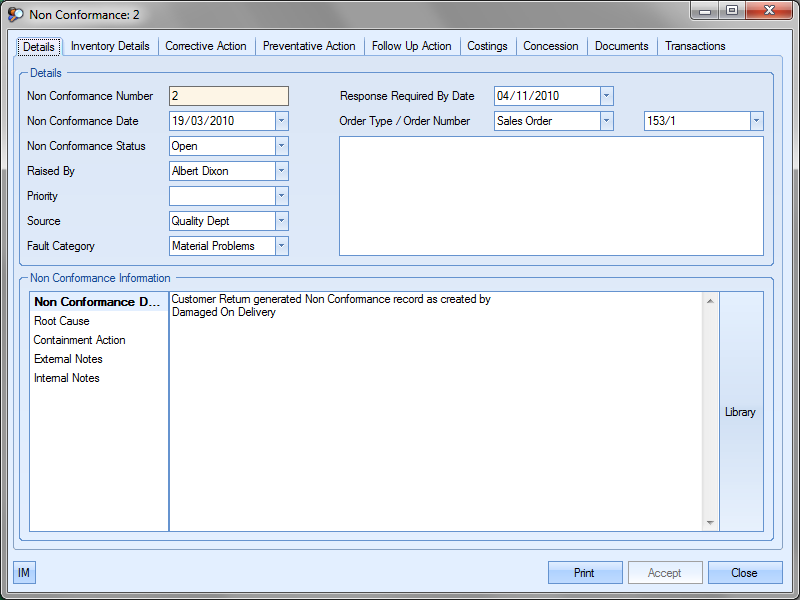Expand the Order Type Sales Order dropdown
This screenshot has height=600, width=800.
click(606, 121)
